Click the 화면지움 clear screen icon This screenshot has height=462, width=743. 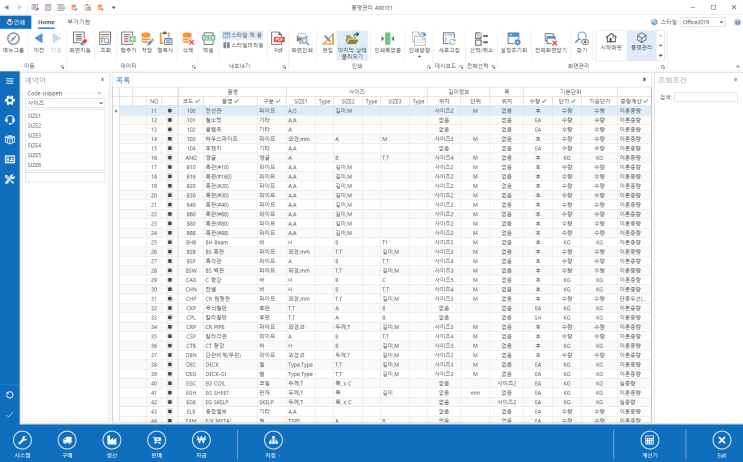click(79, 39)
